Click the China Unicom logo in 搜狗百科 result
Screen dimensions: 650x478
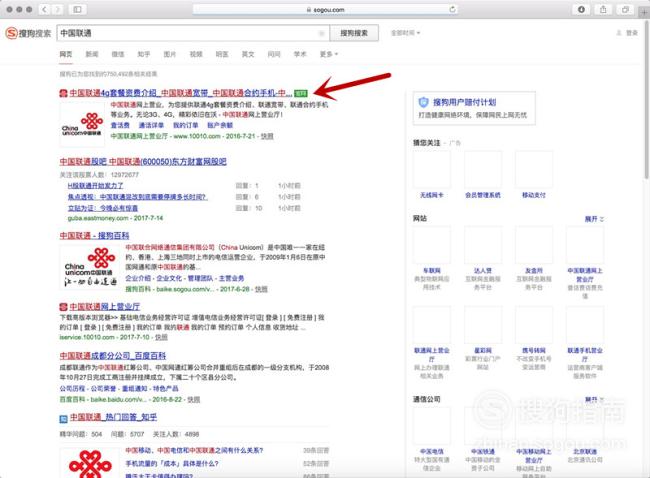coord(90,267)
